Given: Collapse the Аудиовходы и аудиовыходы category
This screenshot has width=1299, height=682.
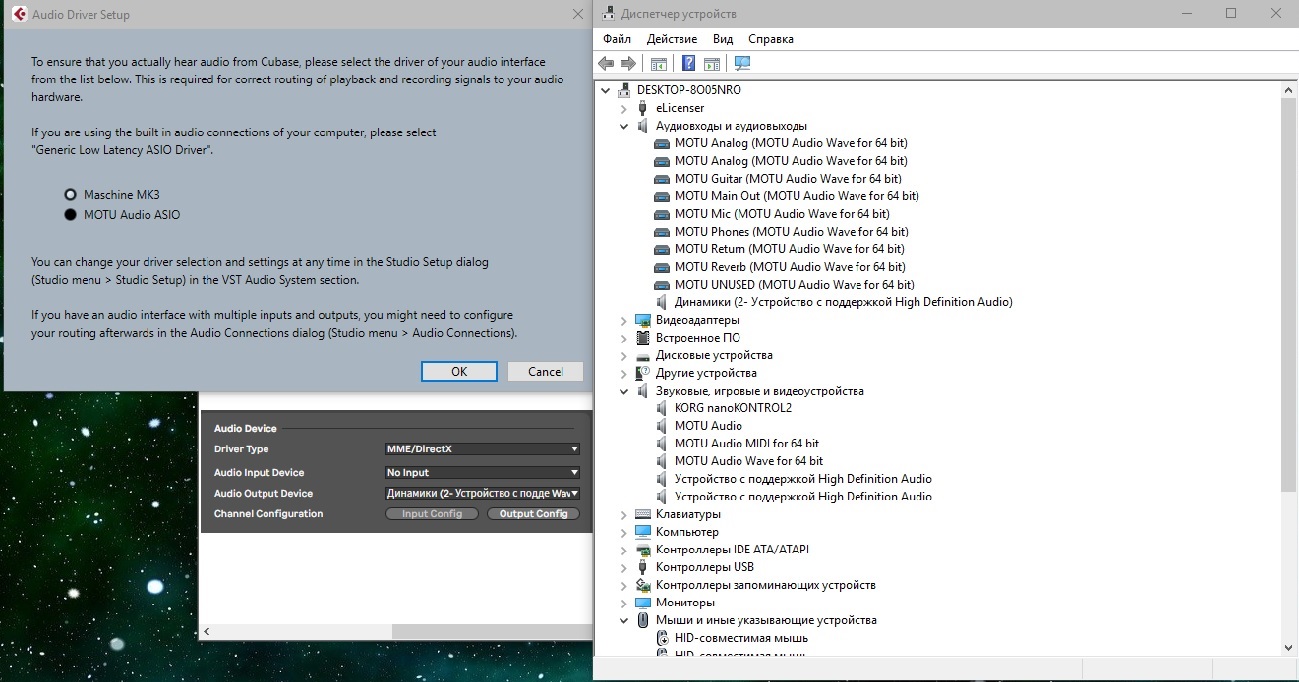Looking at the screenshot, I should coord(624,126).
